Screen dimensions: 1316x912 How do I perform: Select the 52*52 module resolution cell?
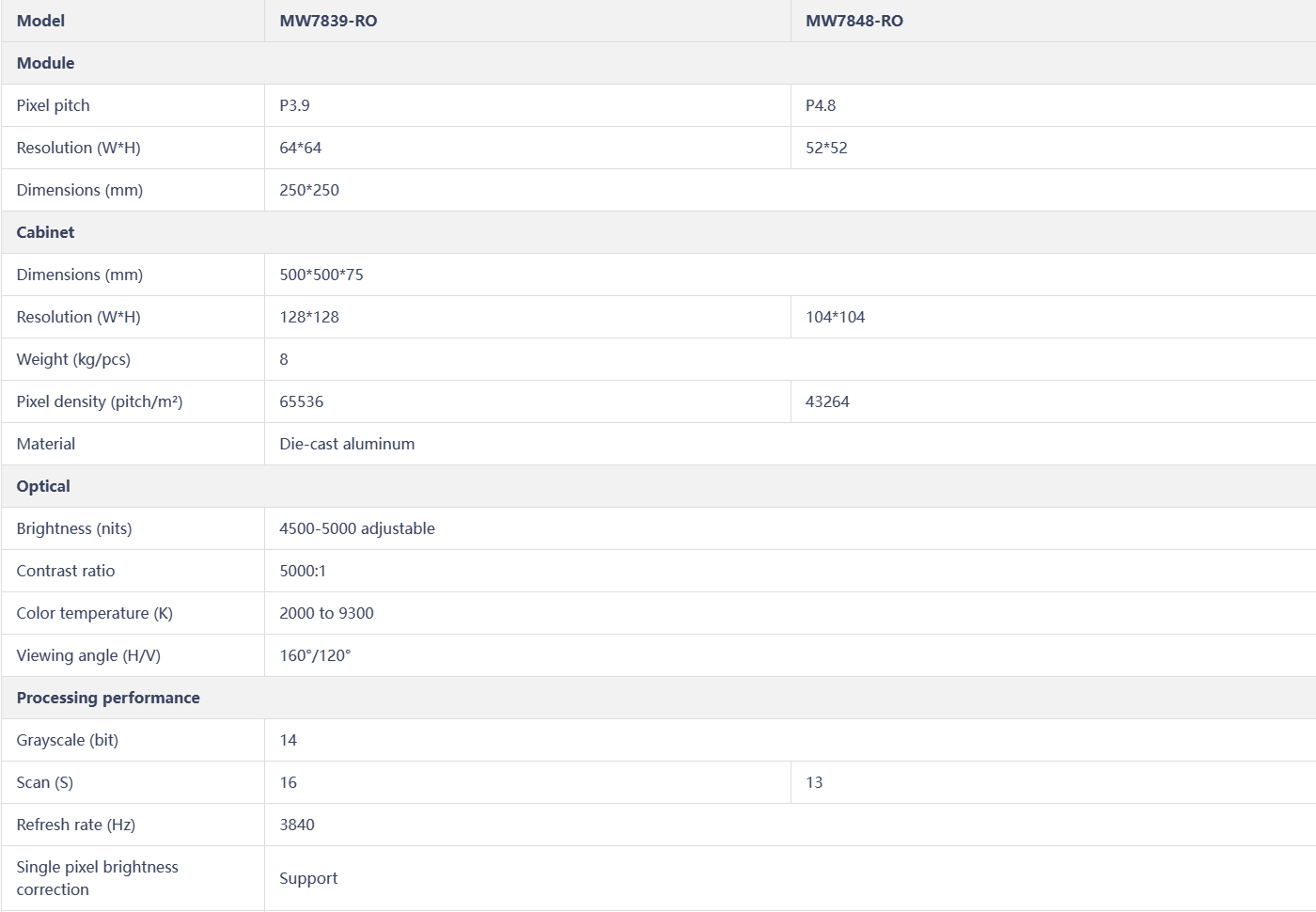[x=826, y=148]
